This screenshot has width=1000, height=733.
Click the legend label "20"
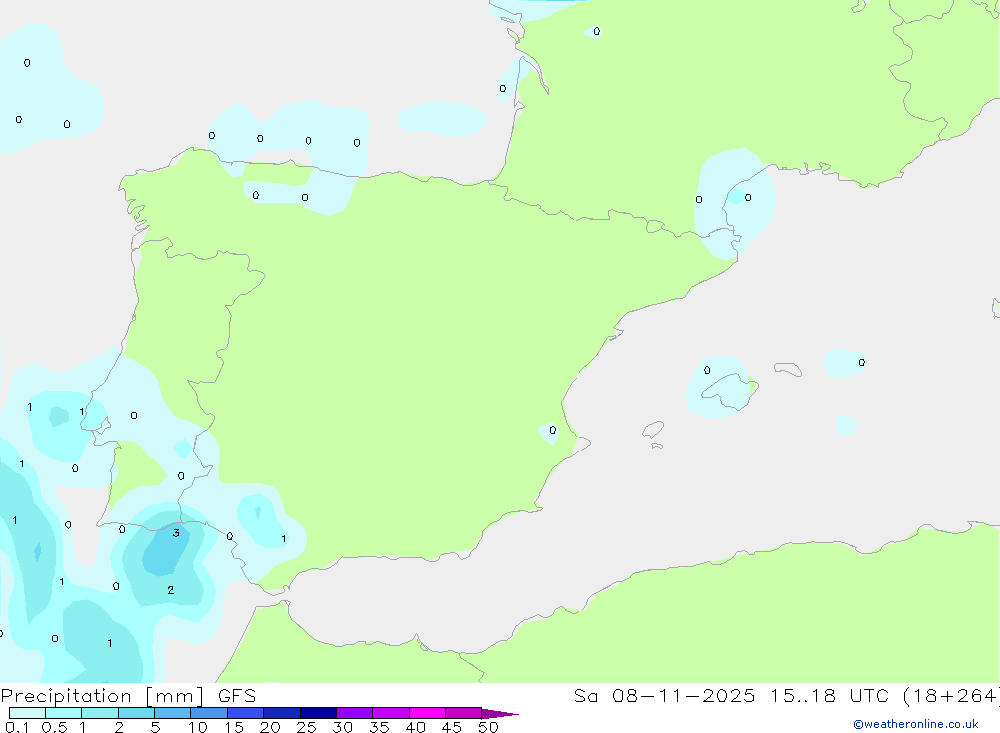270,727
